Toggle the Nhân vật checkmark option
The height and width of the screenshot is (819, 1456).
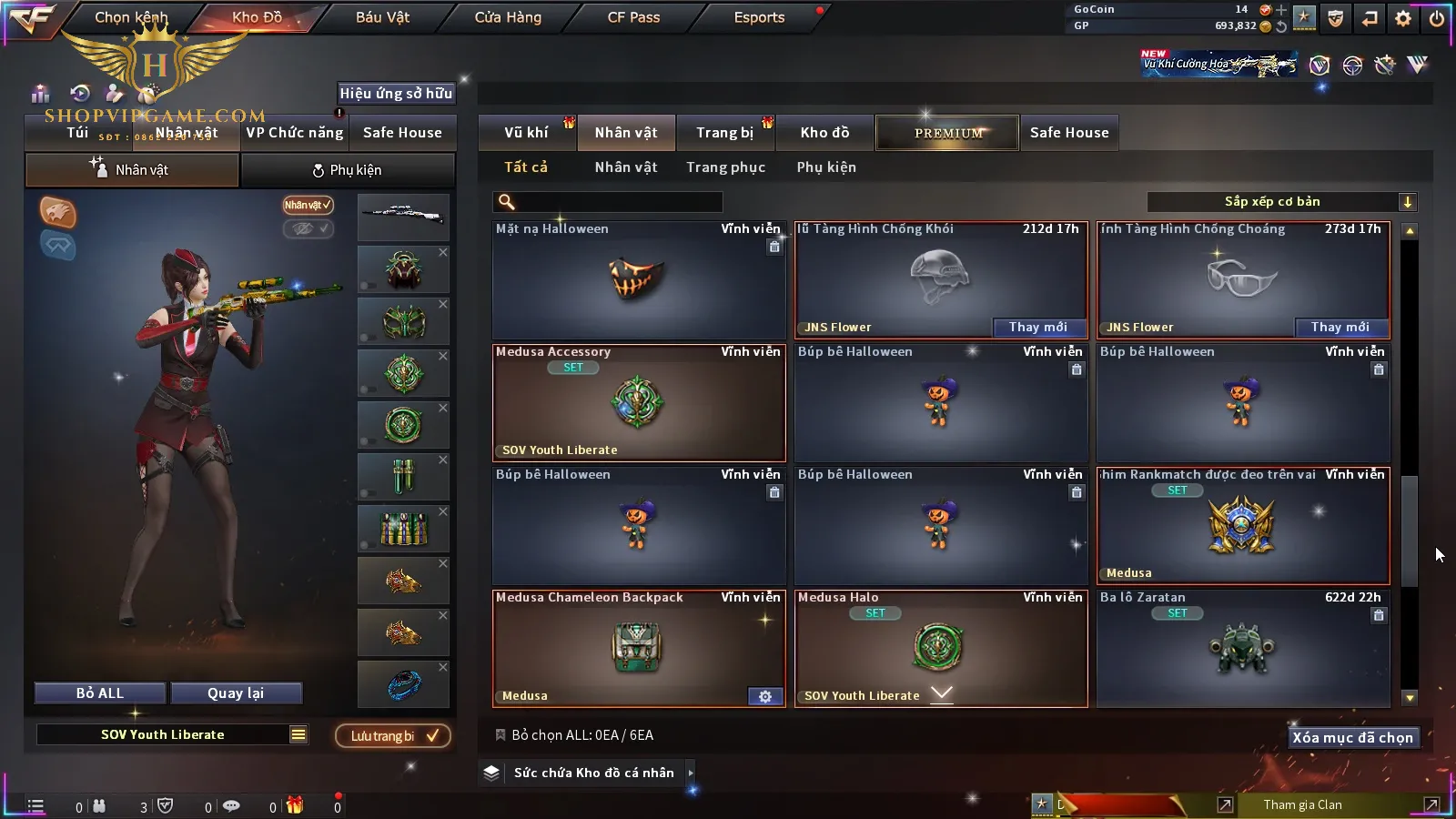(x=308, y=205)
